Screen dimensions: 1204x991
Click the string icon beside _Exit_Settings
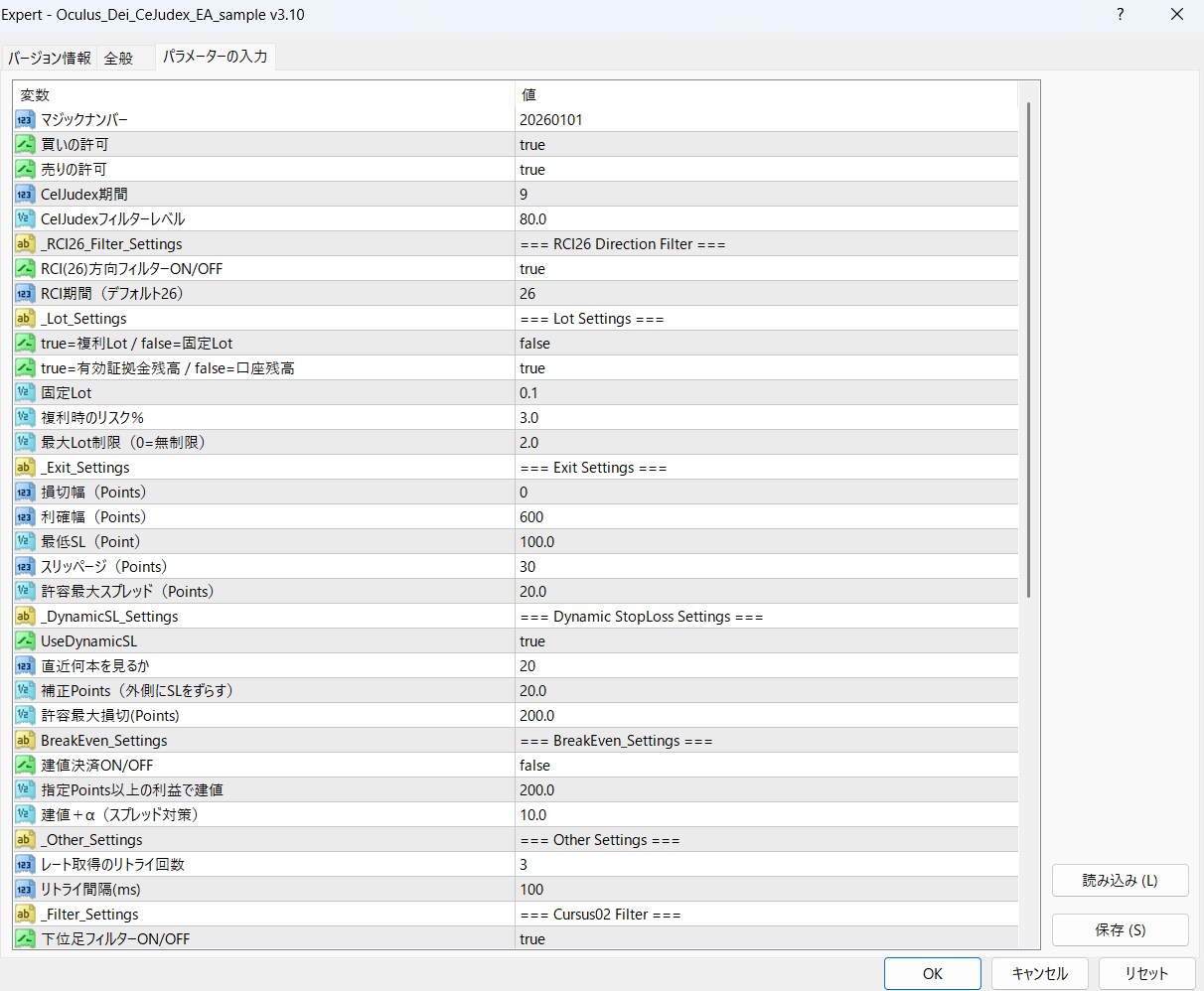[x=25, y=468]
